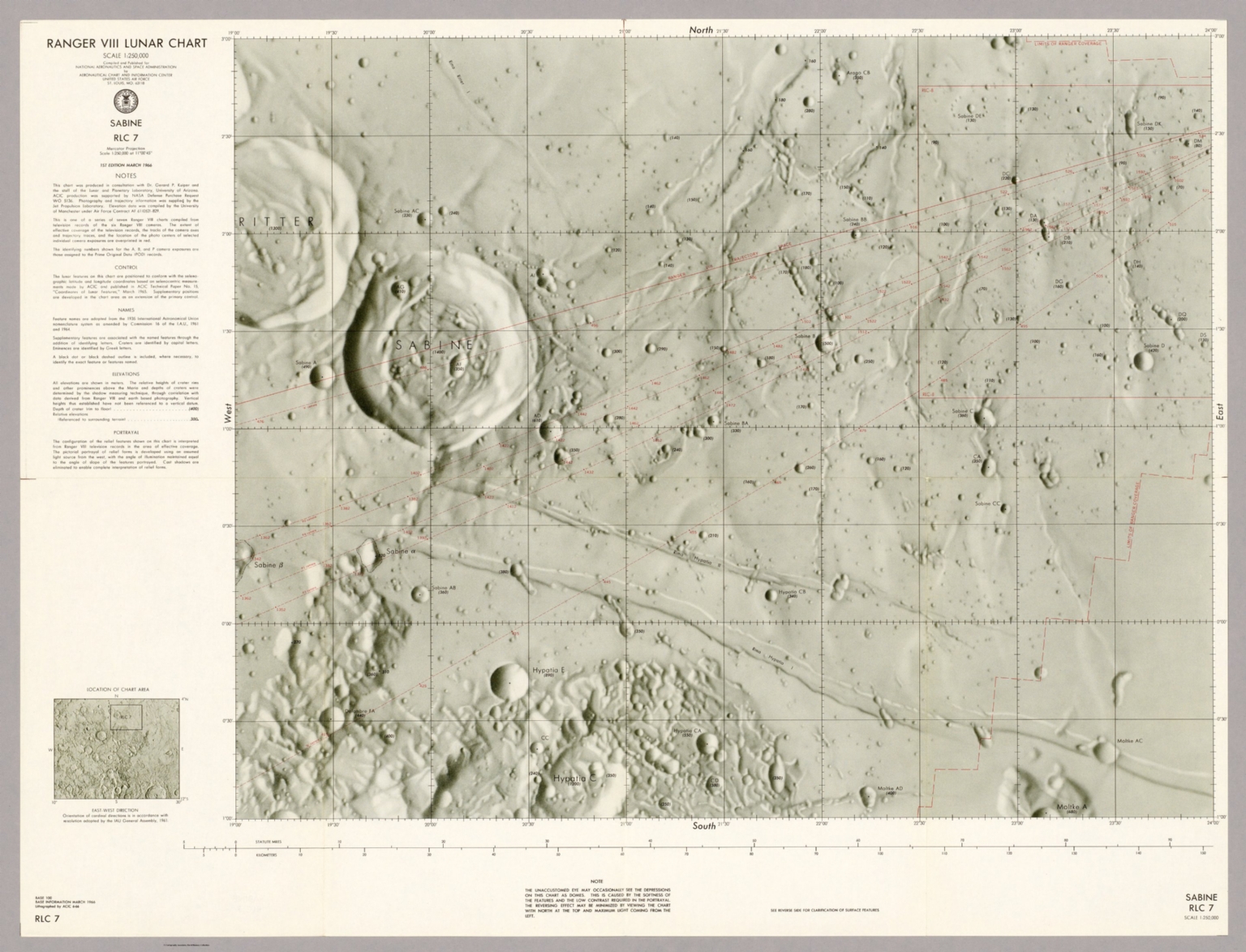
Task: Click the "Moltke A" crater label
Action: 1072,807
